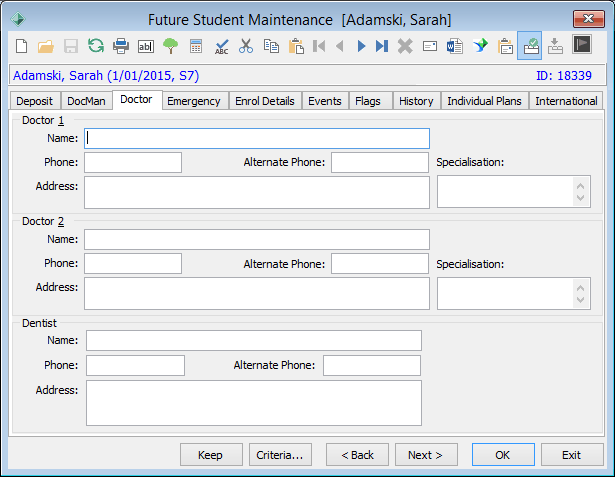The height and width of the screenshot is (477, 615).
Task: Open the Enrol Details tab
Action: 265,101
